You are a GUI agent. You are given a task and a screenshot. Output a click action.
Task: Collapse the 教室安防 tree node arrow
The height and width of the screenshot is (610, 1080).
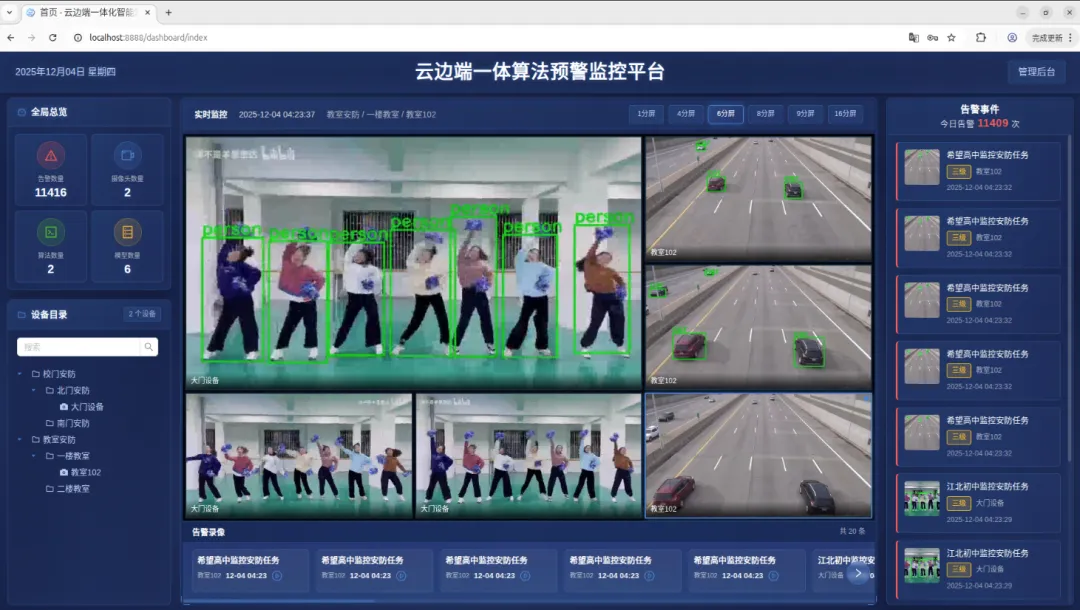point(19,439)
